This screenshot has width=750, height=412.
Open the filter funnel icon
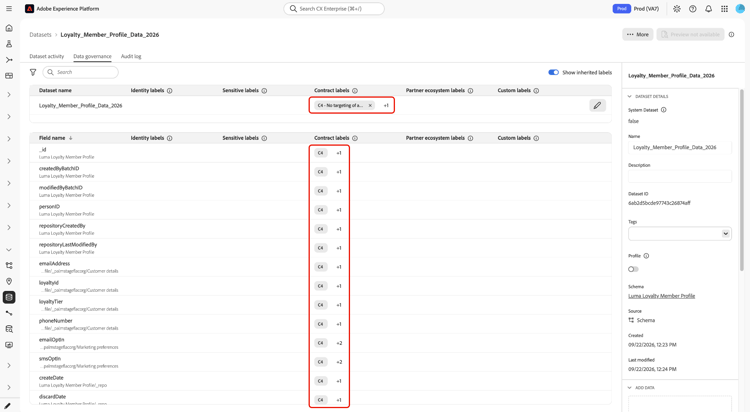point(33,72)
